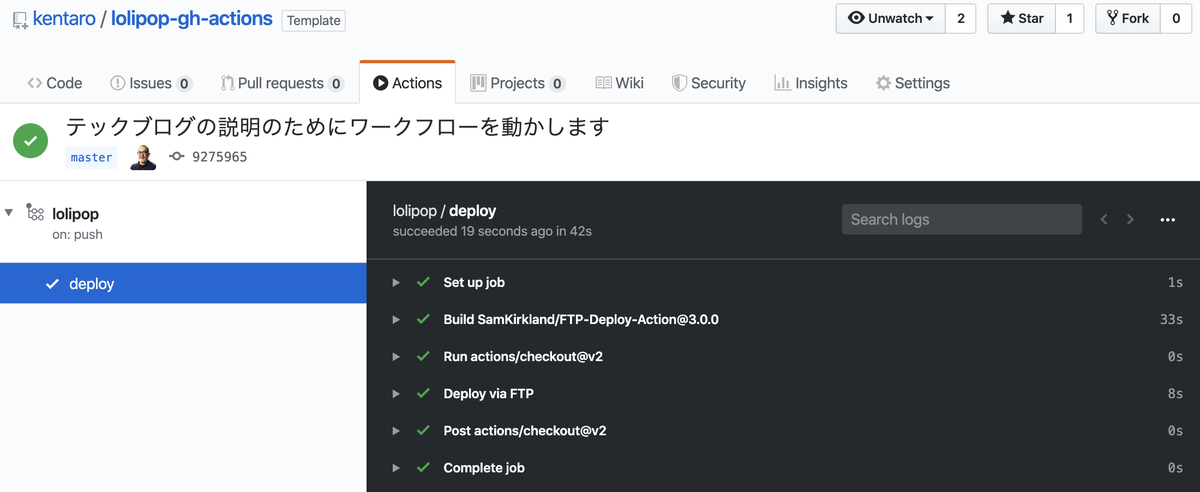Click the 33s duration value

tap(1172, 320)
